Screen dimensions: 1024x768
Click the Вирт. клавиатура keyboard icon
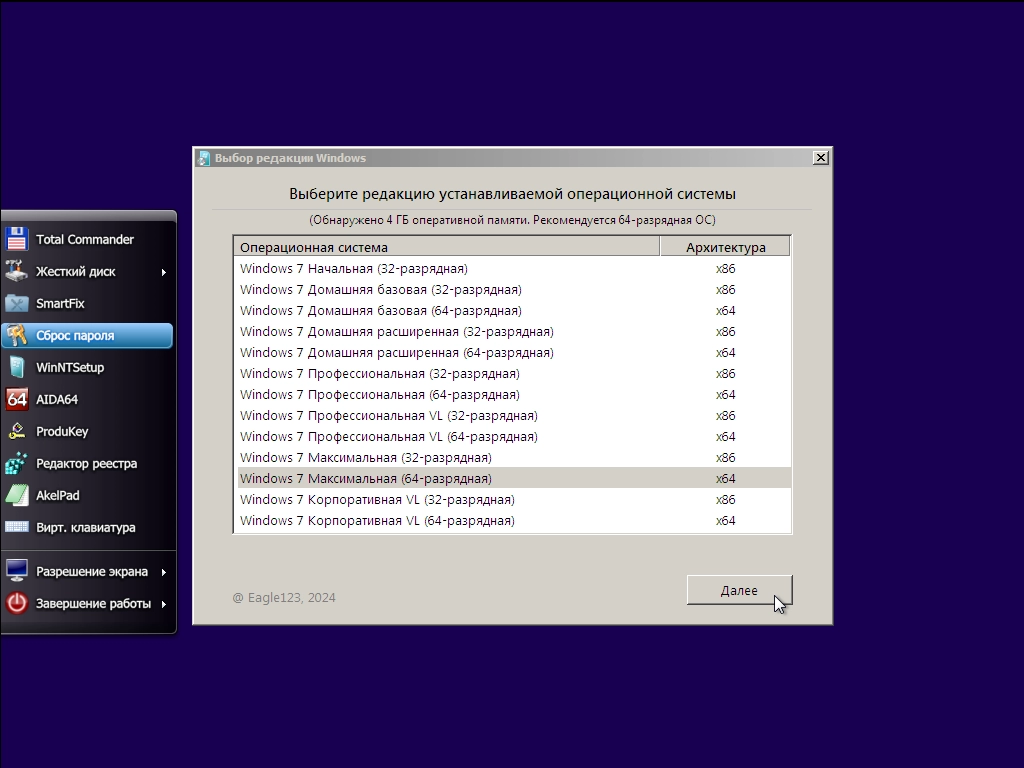coord(17,527)
